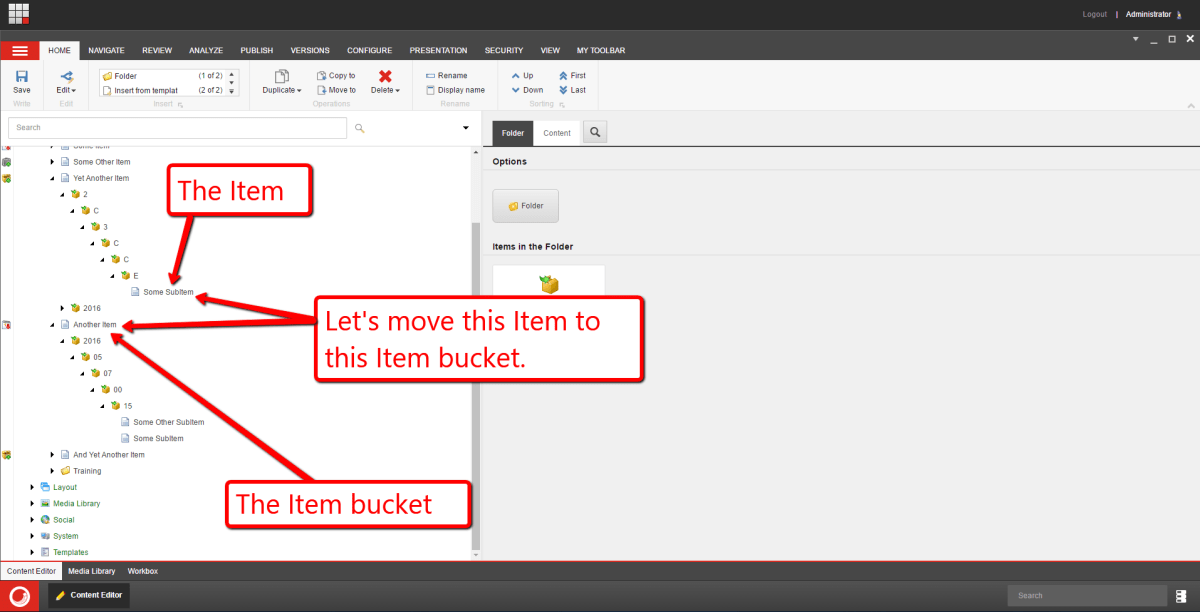Switch to the PUBLISH ribbon tab
1200x612 pixels.
[x=256, y=50]
